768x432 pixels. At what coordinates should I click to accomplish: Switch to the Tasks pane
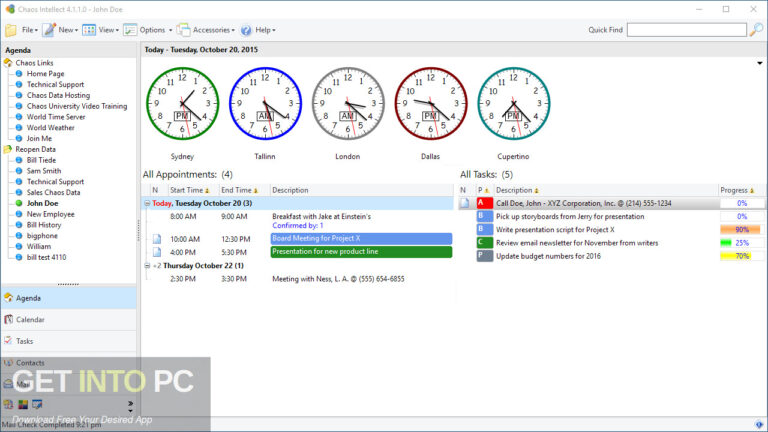pos(69,341)
